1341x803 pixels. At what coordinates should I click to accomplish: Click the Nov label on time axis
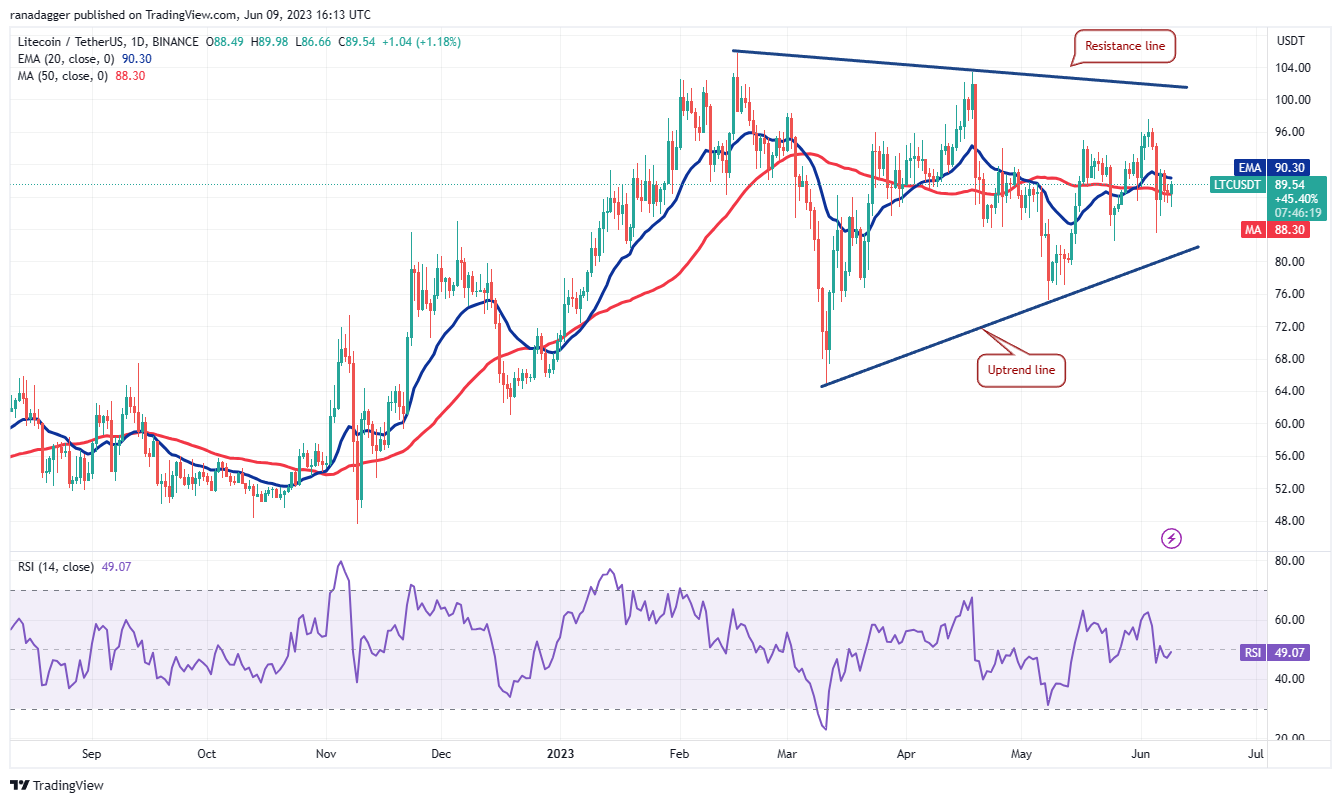[324, 753]
